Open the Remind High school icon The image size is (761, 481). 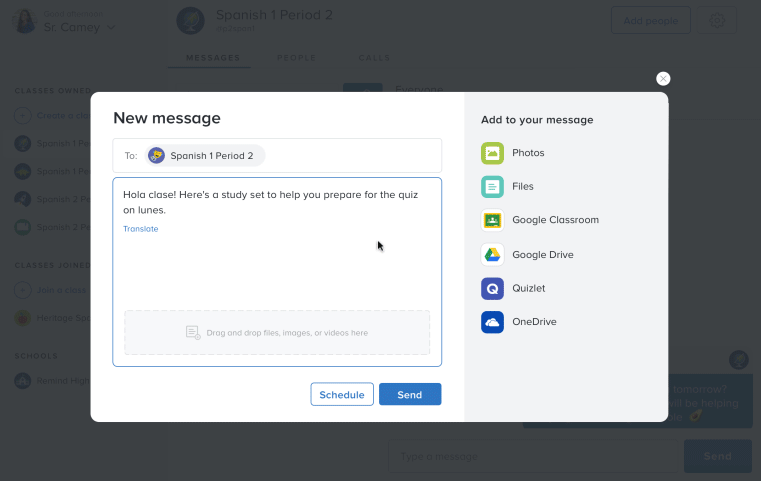pyautogui.click(x=23, y=381)
